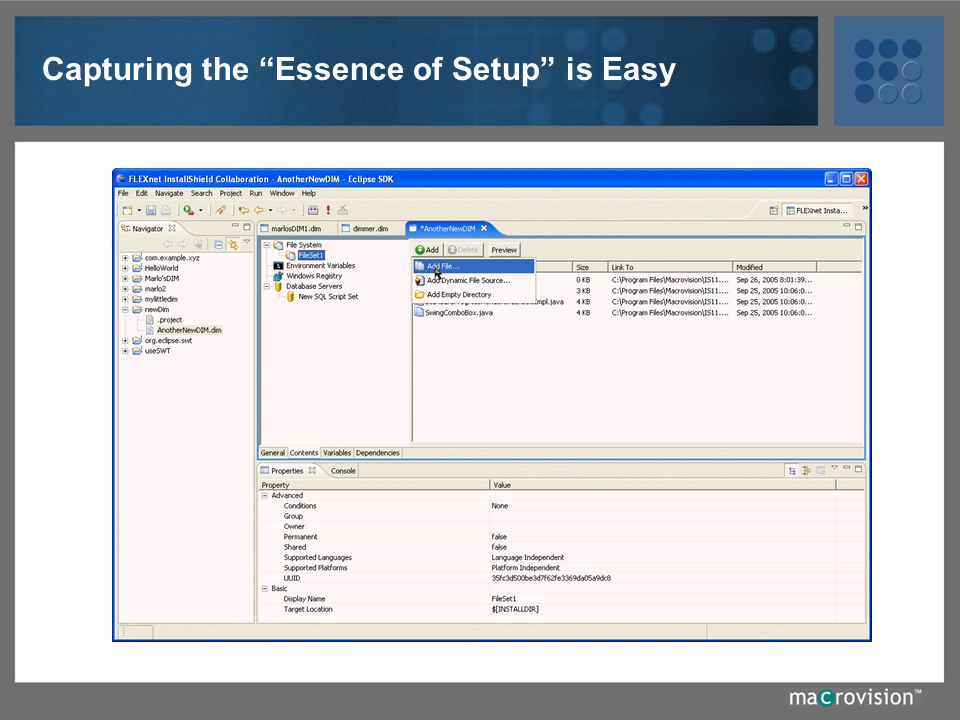
Task: Show hidden perspectives via double chevron
Action: point(864,208)
